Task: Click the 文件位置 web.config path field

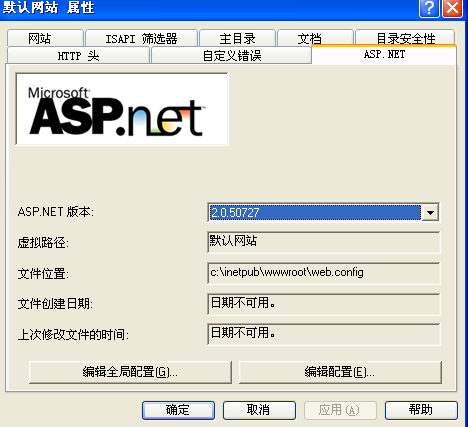Action: point(324,273)
